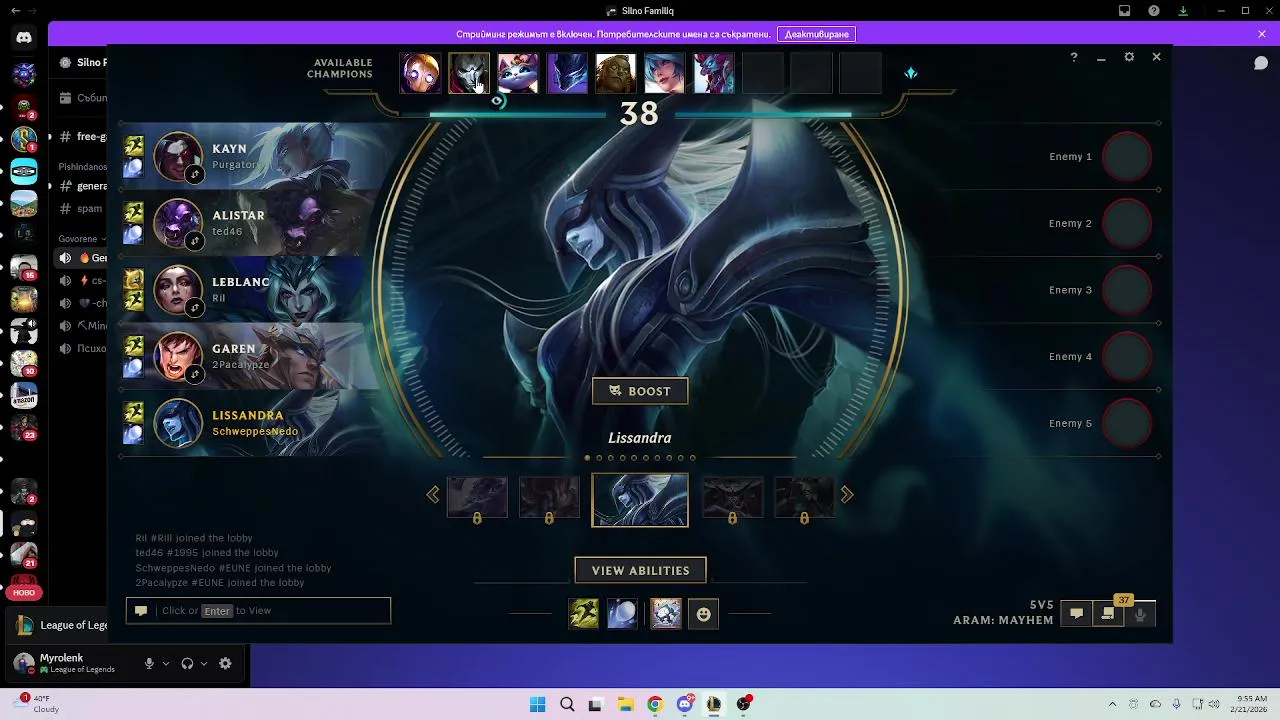This screenshot has height=720, width=1280.
Task: Select the locked skin thumbnail just right of center
Action: [x=732, y=498]
